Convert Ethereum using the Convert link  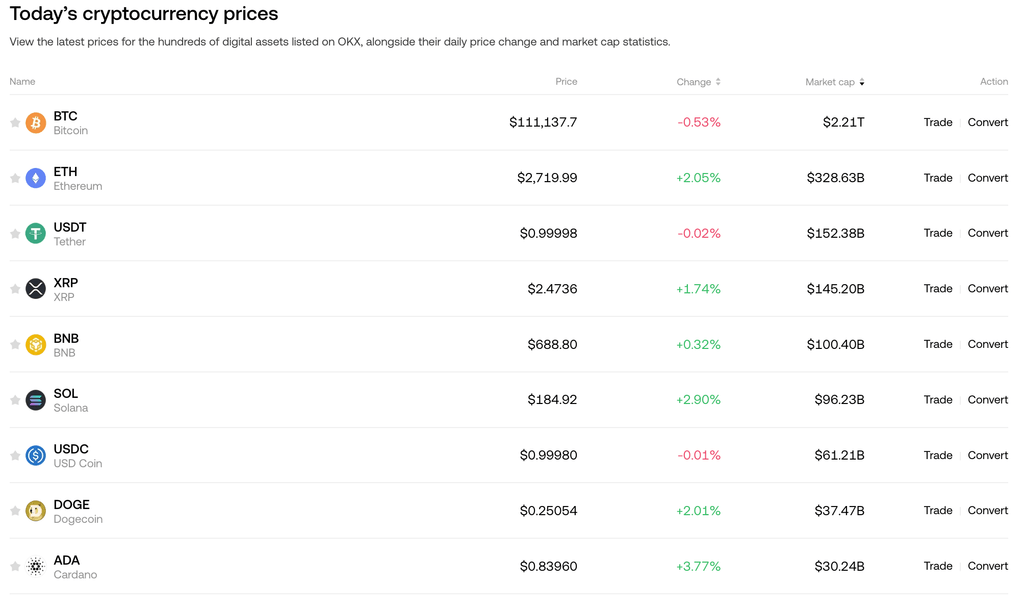[x=988, y=178]
